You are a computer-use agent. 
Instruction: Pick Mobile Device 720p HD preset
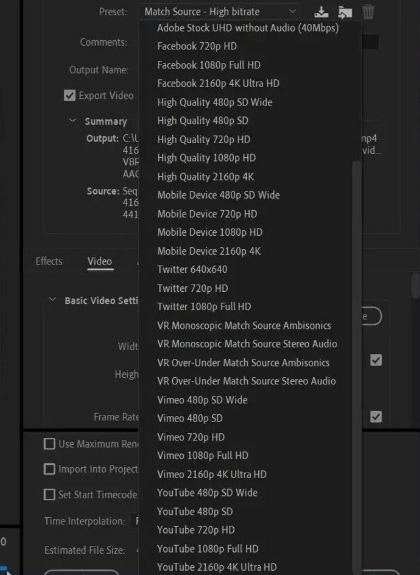tap(207, 214)
